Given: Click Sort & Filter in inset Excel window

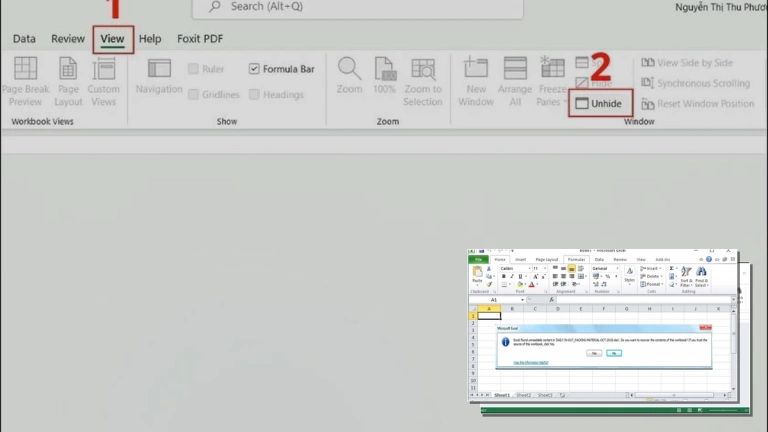Looking at the screenshot, I should (x=686, y=276).
